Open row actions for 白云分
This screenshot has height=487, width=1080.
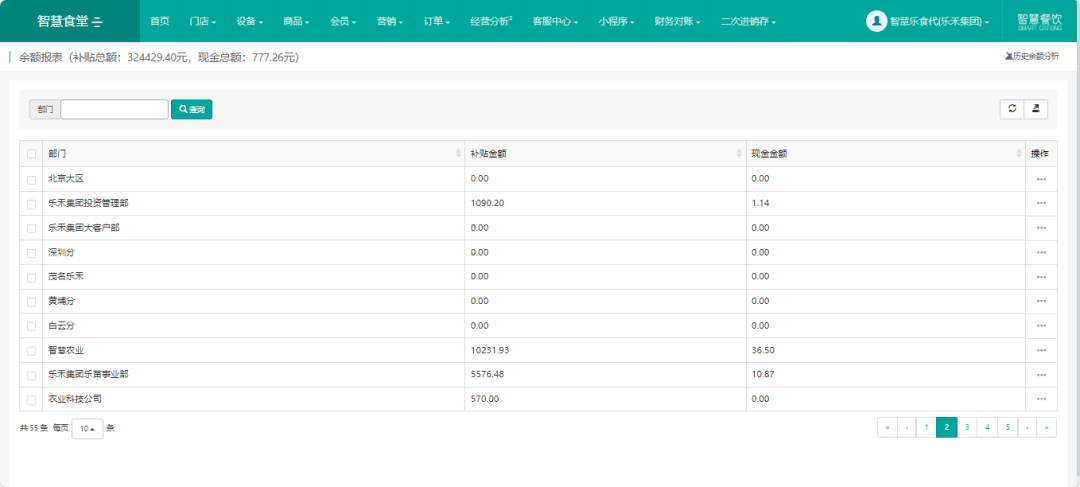click(x=1041, y=326)
